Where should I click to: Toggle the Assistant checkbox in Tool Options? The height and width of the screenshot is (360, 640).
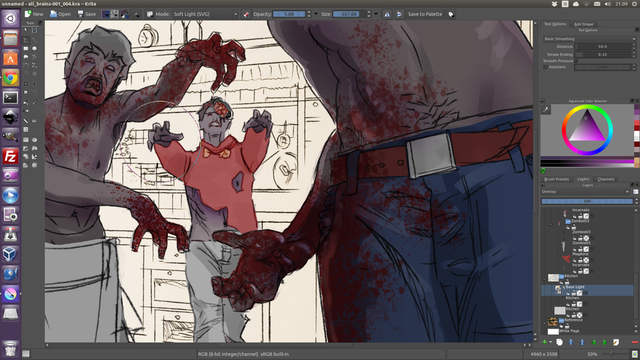click(545, 67)
